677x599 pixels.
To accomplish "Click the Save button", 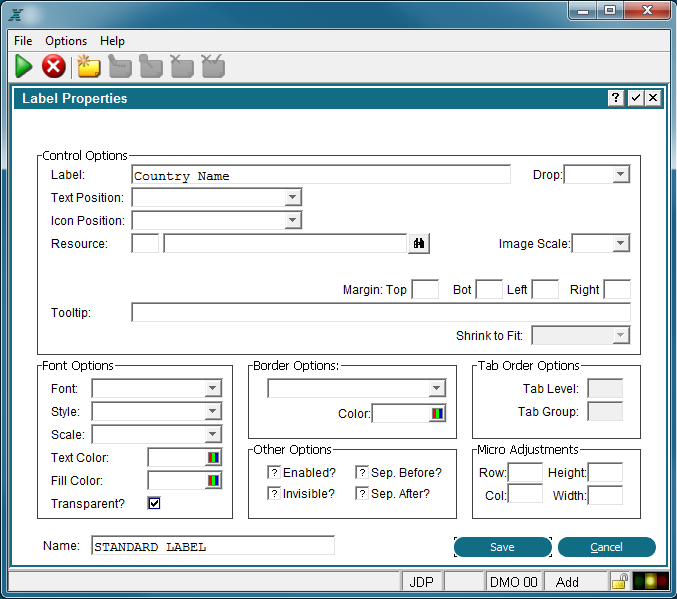I will pos(503,547).
